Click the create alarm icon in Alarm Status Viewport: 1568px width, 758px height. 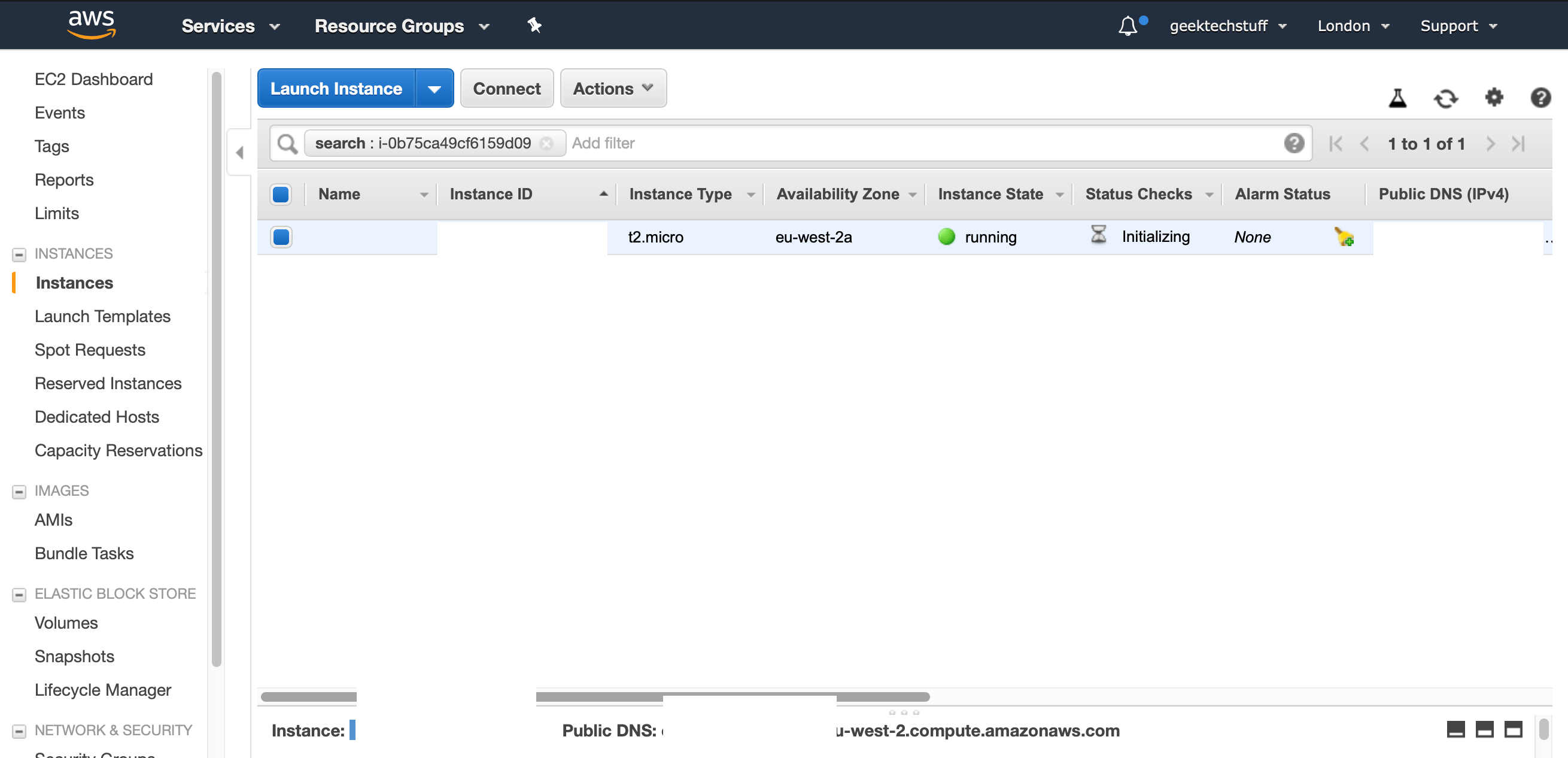[1344, 237]
